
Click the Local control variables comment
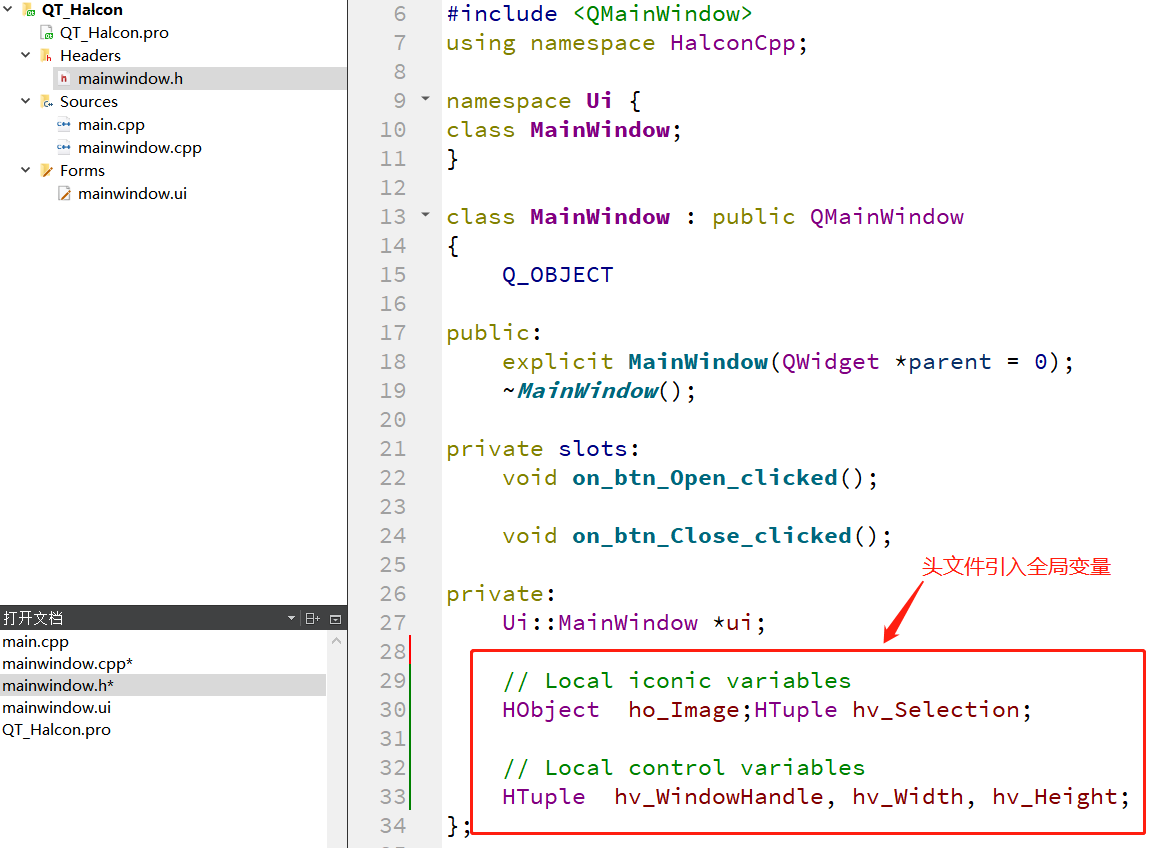point(684,768)
